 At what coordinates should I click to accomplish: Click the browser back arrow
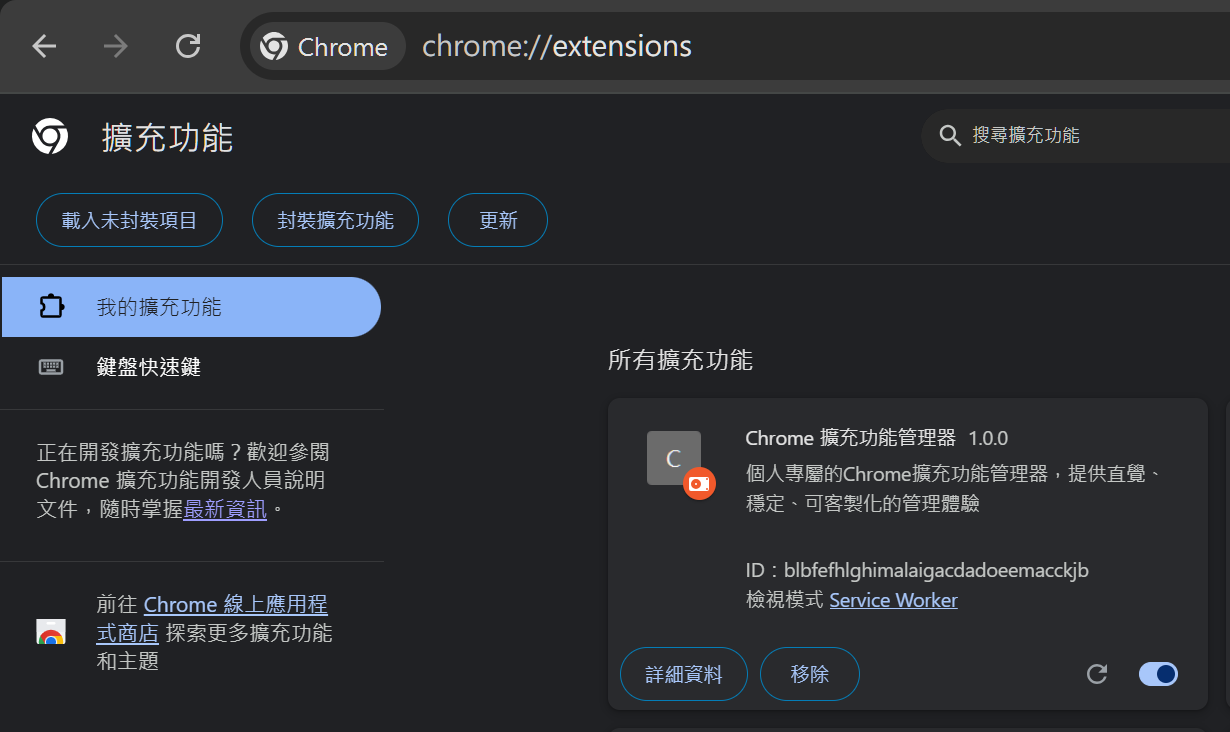point(44,46)
